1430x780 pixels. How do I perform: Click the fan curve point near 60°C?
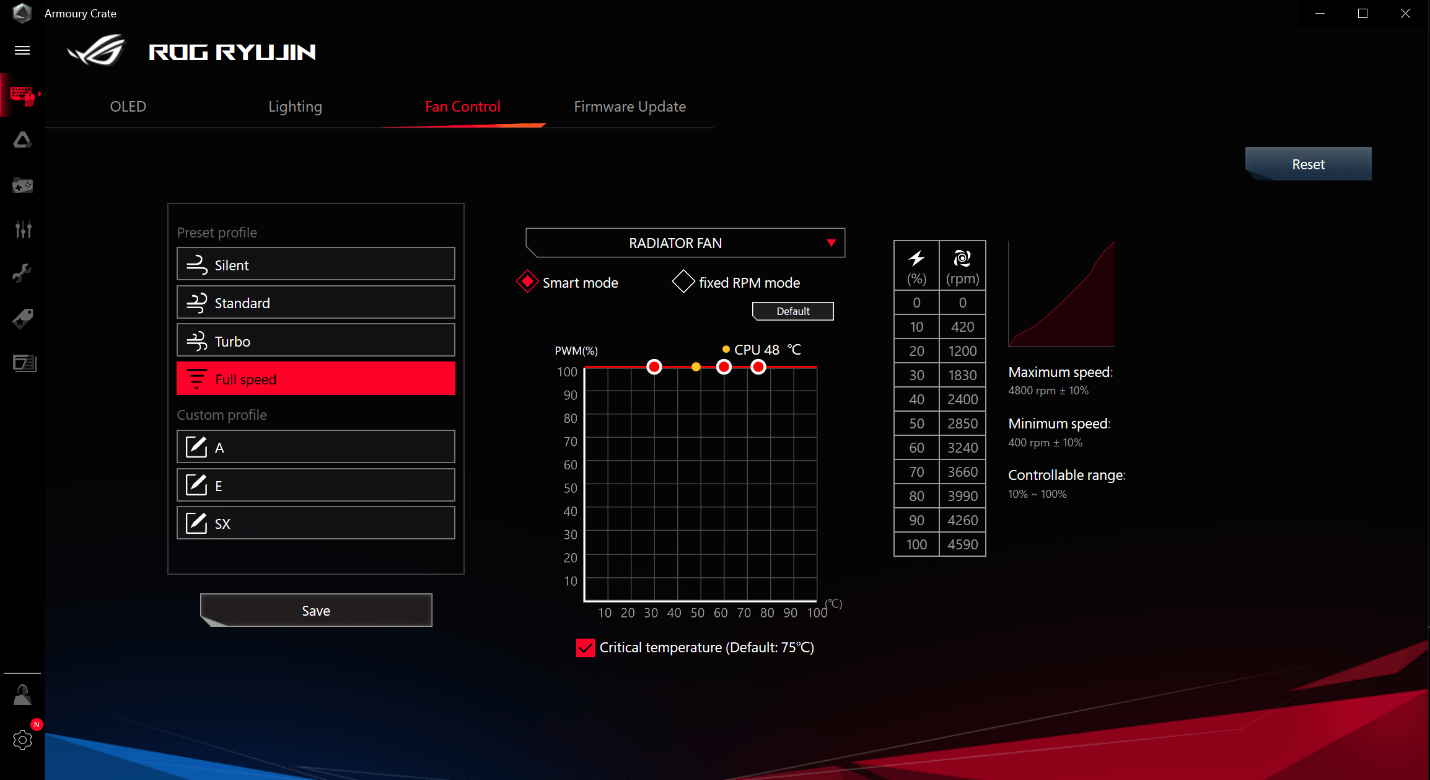(x=724, y=367)
